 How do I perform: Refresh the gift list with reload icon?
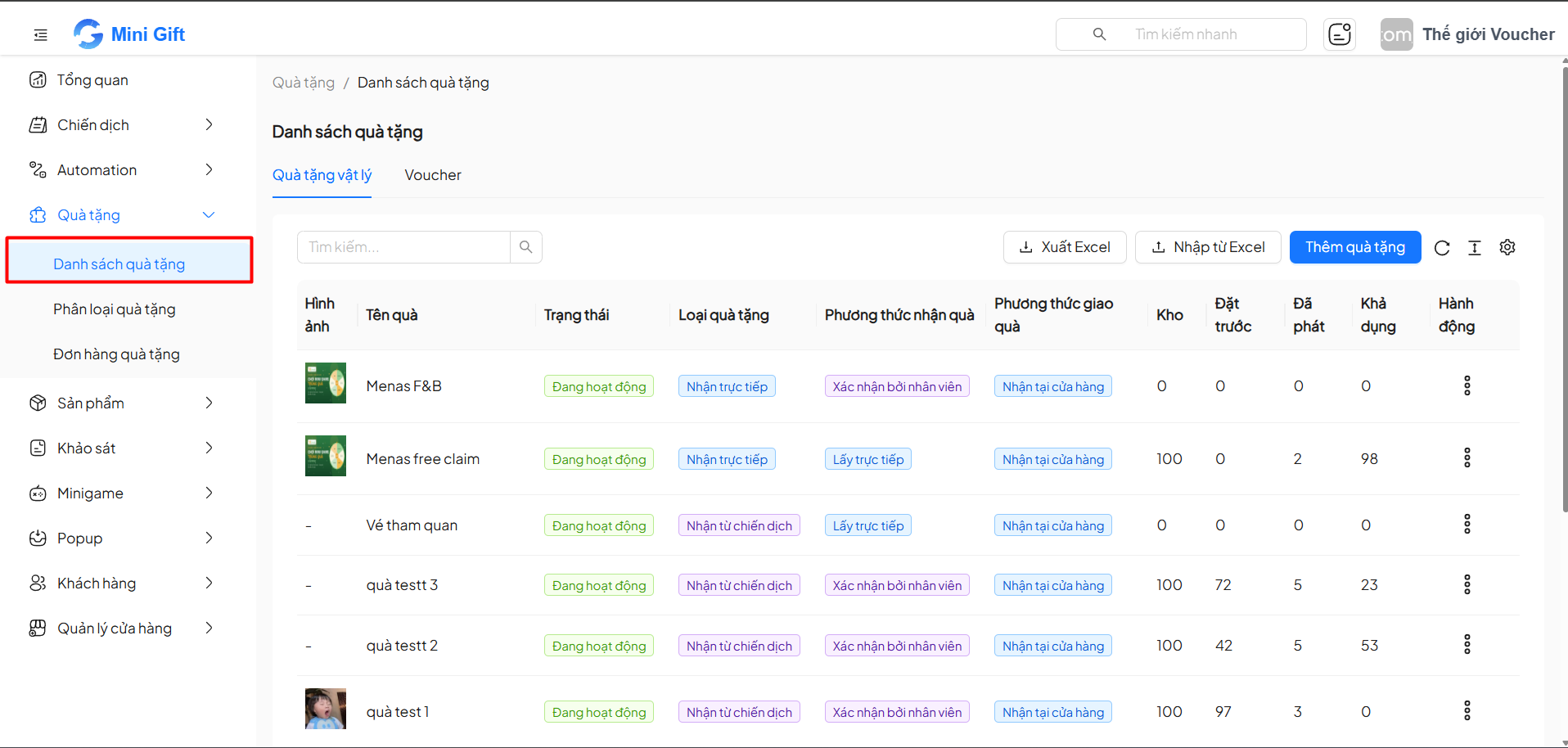(1442, 248)
